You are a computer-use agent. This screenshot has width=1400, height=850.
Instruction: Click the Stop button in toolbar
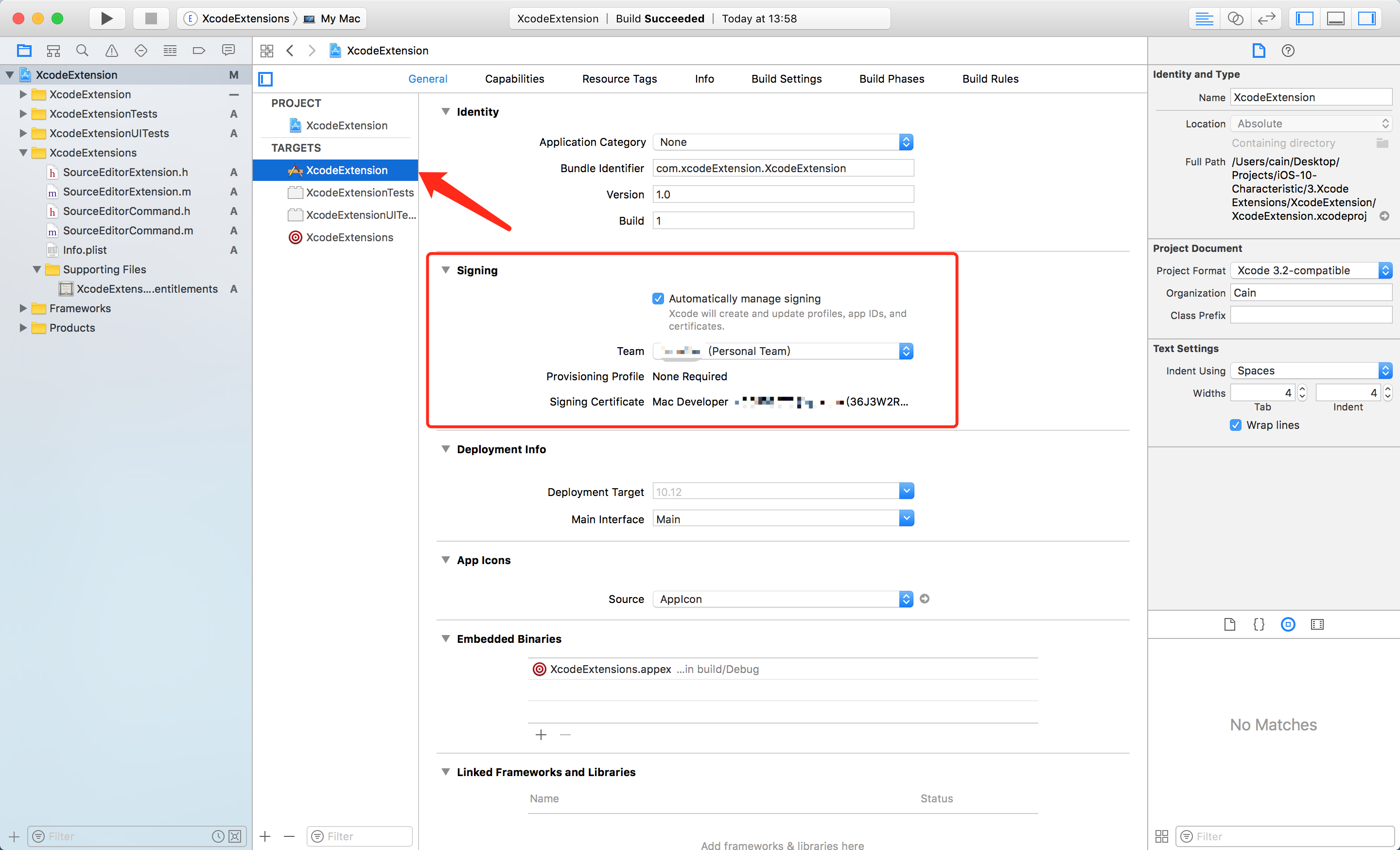(151, 18)
